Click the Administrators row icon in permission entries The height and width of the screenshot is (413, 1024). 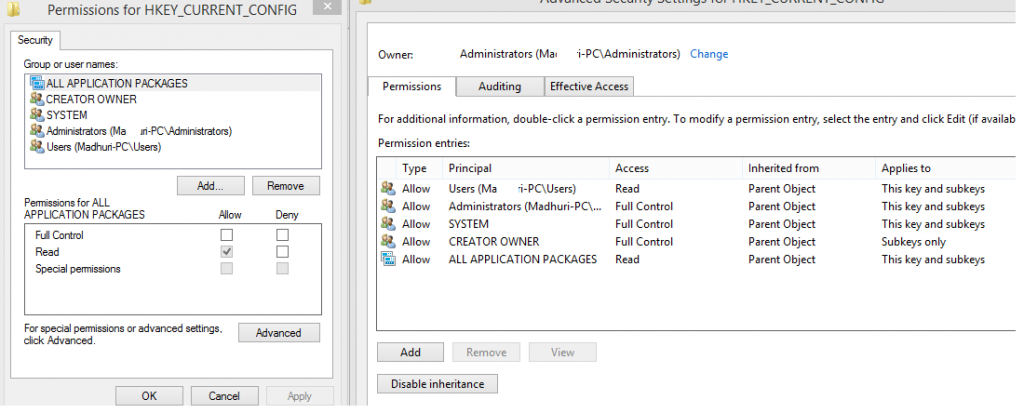pyautogui.click(x=388, y=206)
